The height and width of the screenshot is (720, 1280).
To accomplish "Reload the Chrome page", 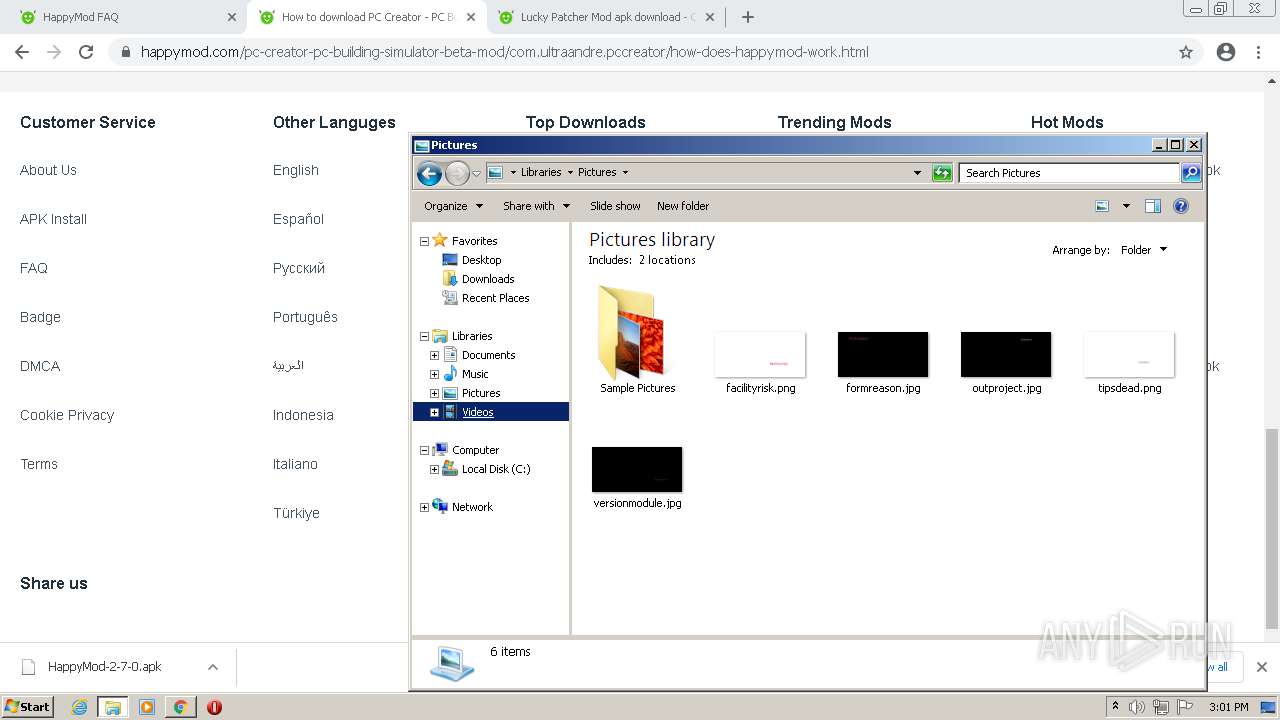I will coord(86,52).
